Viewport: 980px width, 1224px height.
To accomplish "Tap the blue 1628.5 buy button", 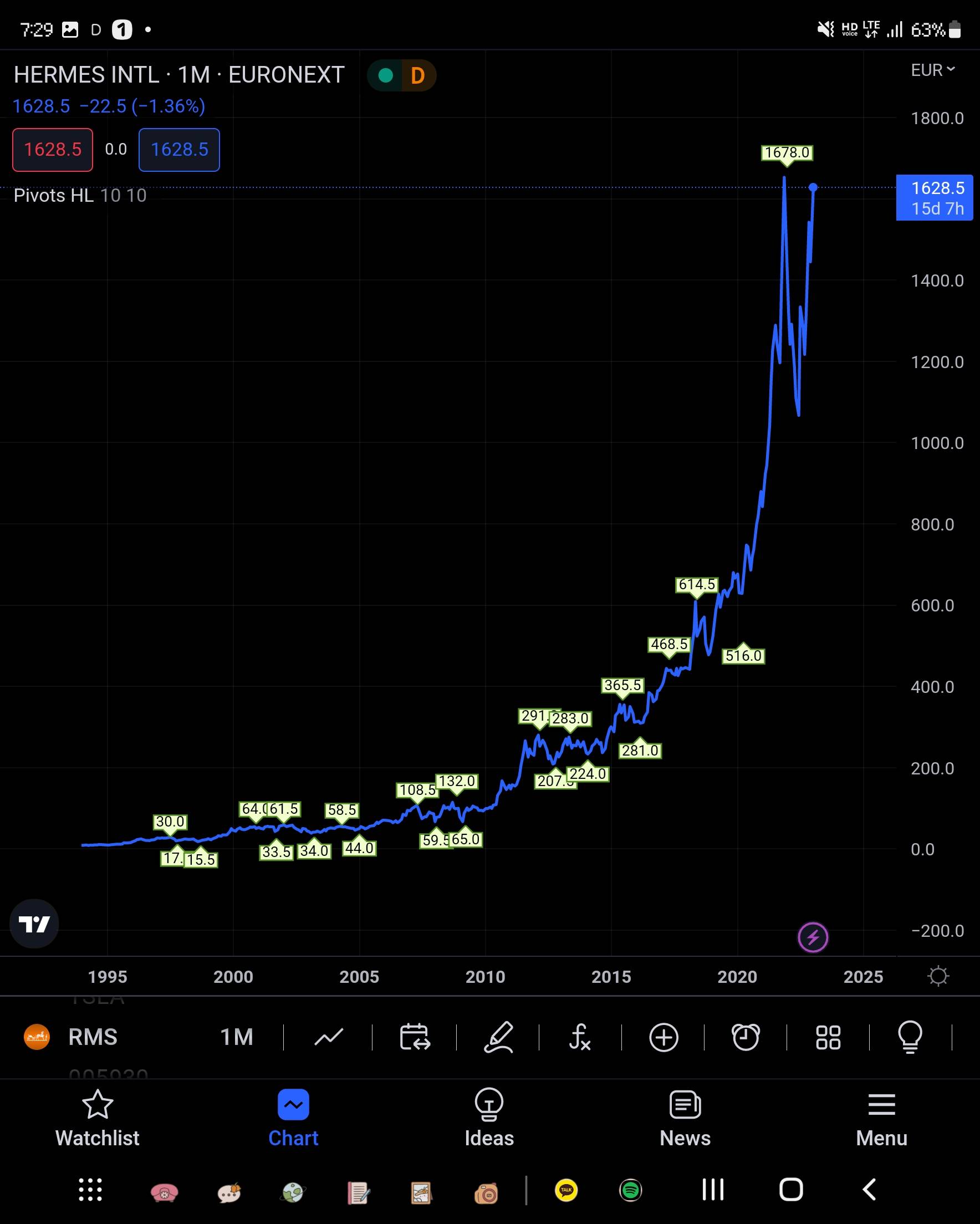I will click(179, 150).
